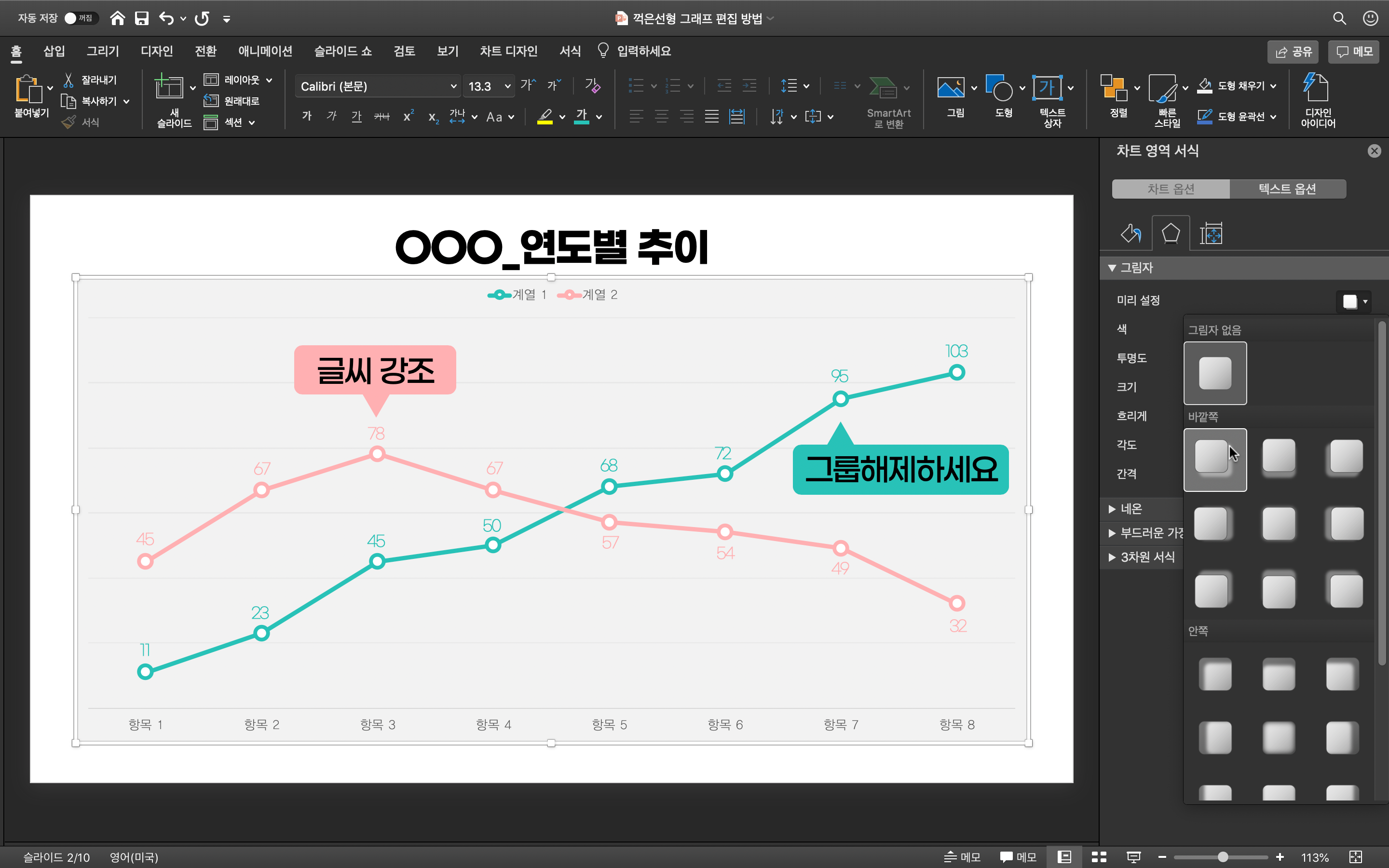The width and height of the screenshot is (1389, 868).
Task: Click 잘라내기 cut
Action: click(x=91, y=80)
